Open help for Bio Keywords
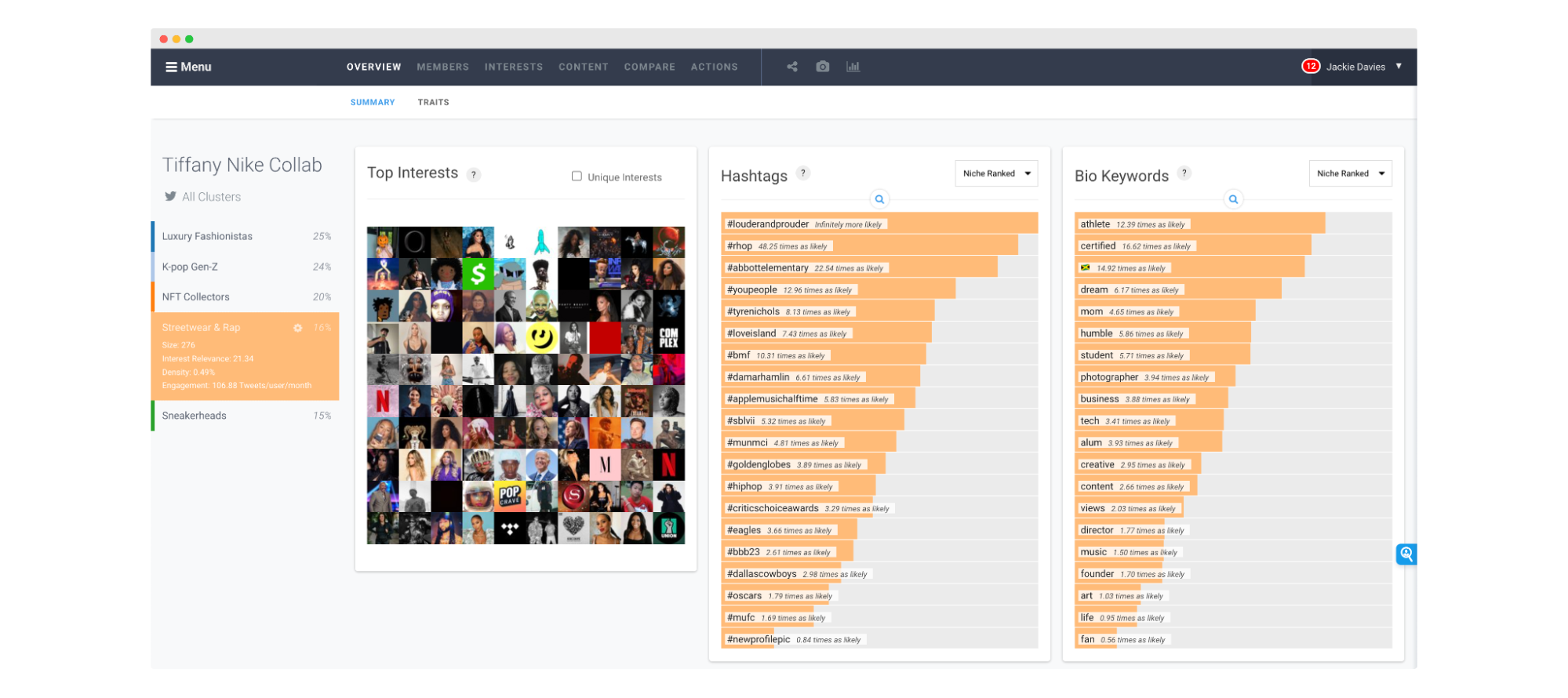 tap(1184, 173)
